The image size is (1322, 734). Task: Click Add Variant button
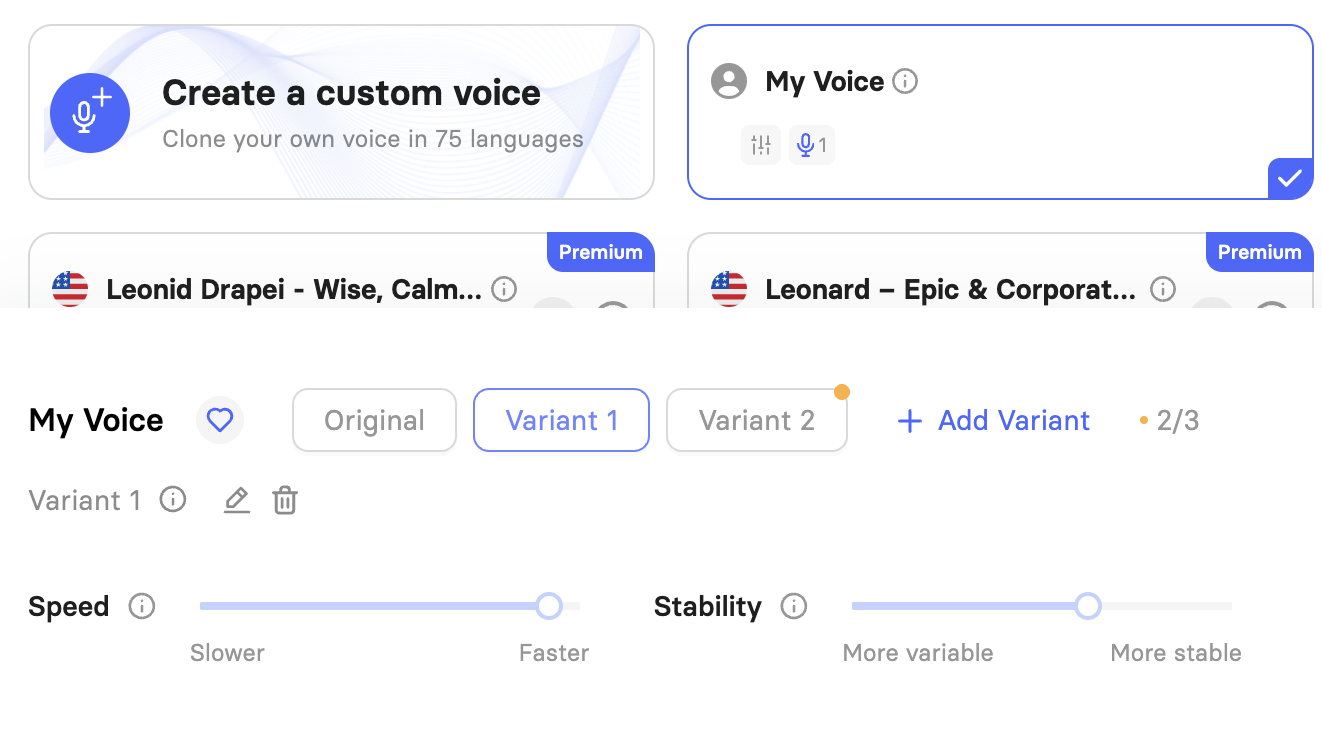coord(993,421)
